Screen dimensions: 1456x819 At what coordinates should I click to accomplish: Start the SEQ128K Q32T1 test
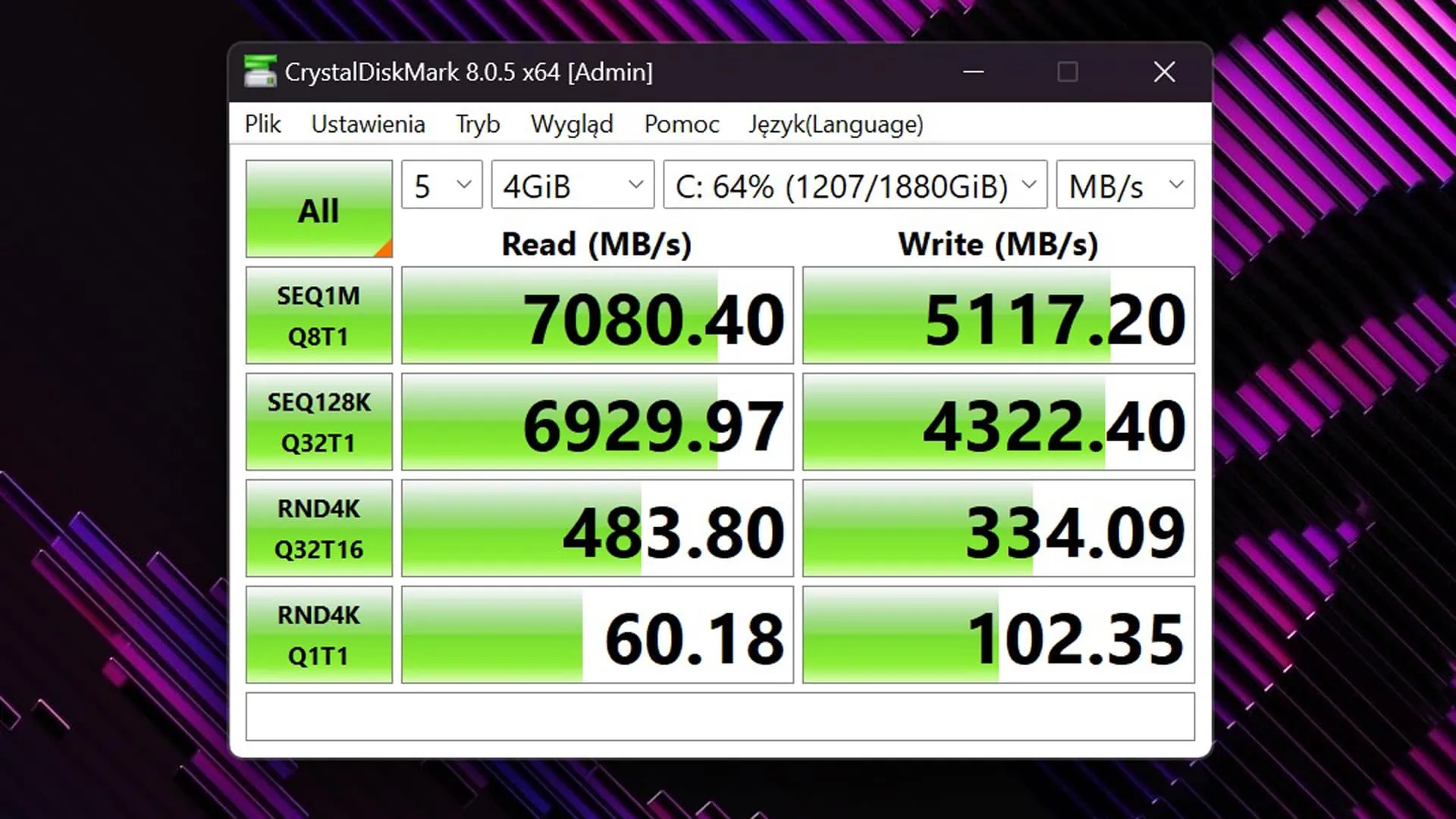[318, 422]
